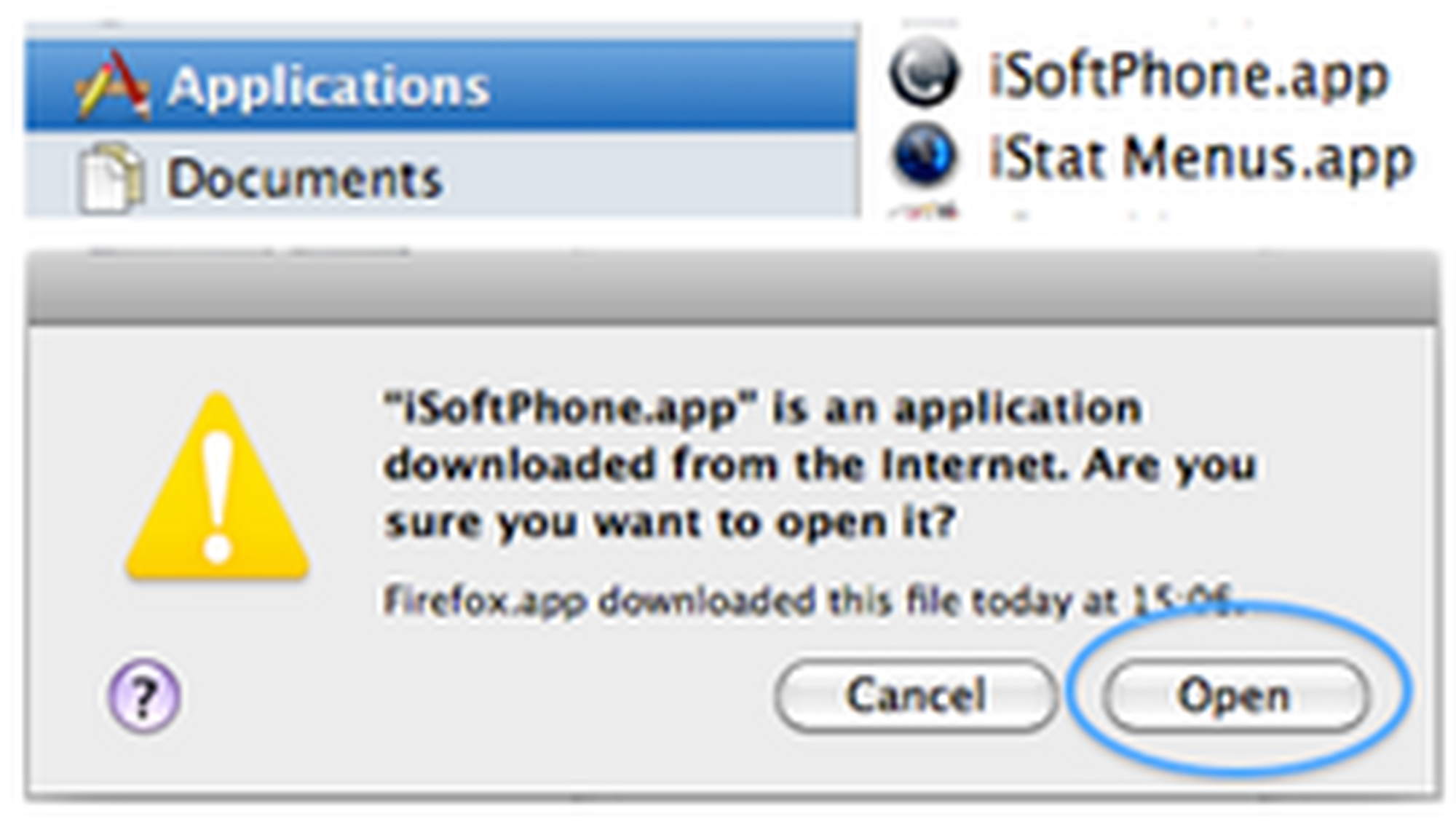
Task: Click the dialog's gray title bar
Action: coord(732,288)
